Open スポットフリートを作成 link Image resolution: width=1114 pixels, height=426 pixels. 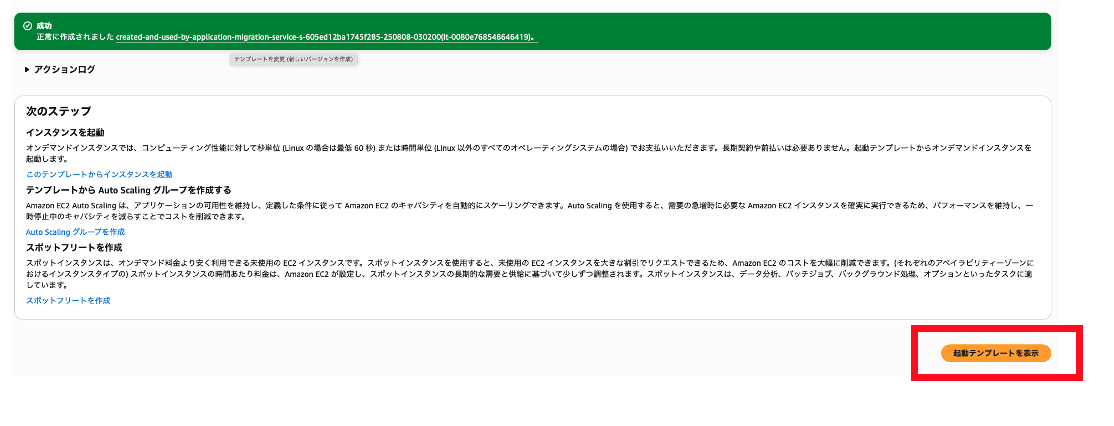coord(68,300)
